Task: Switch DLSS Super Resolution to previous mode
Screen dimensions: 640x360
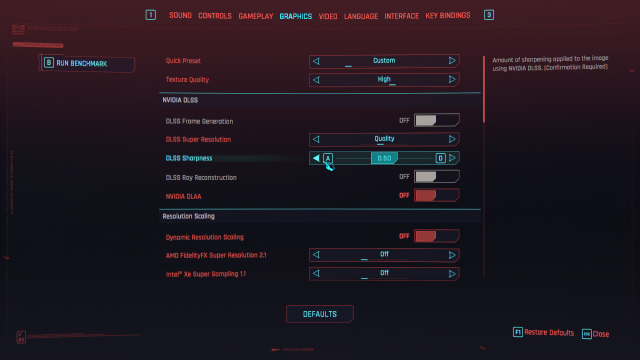Action: [316, 139]
